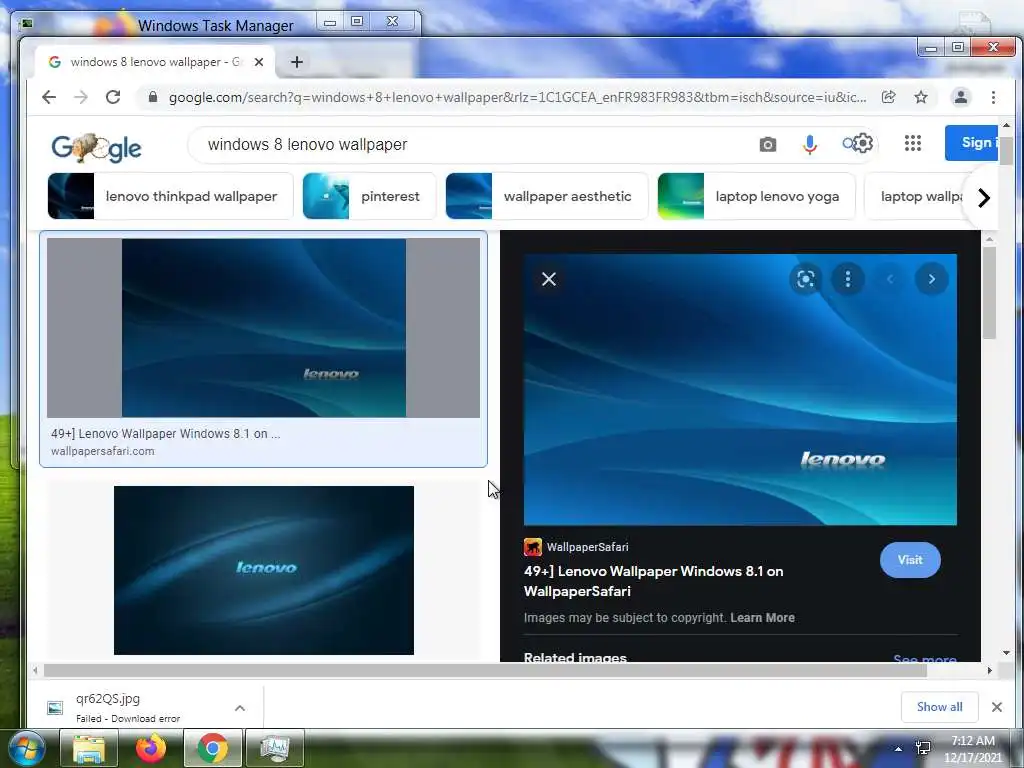Click the Chrome taskbar icon

[212, 748]
